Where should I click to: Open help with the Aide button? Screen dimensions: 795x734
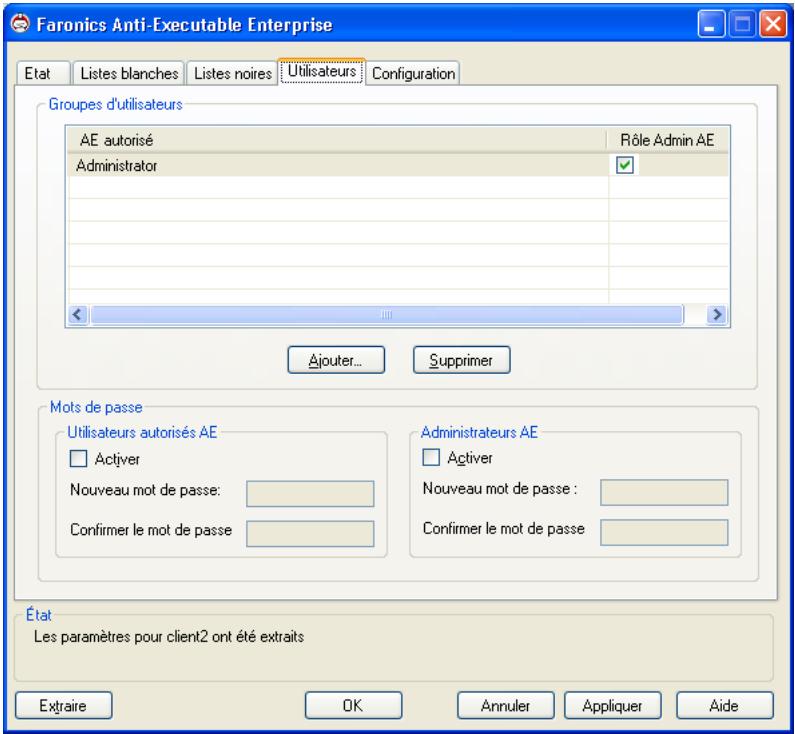725,706
